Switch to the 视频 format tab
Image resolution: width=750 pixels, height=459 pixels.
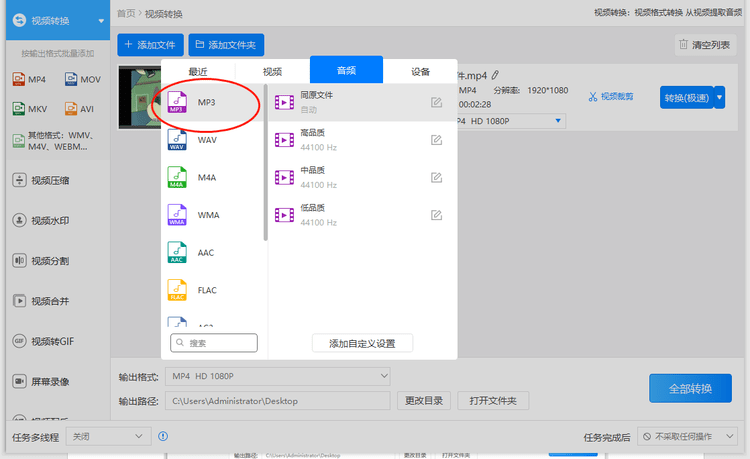pyautogui.click(x=272, y=71)
